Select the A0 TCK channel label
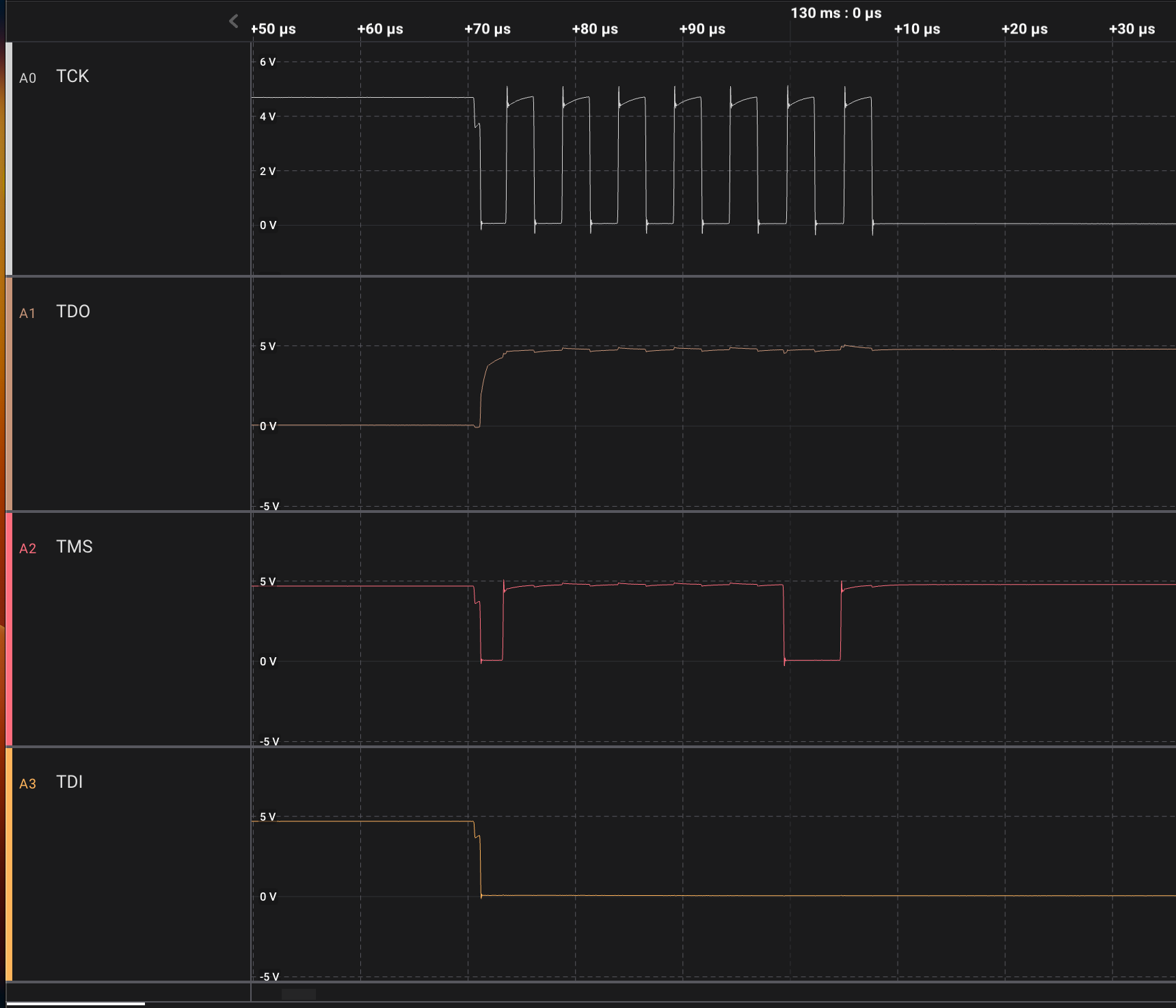Viewport: 1176px width, 1008px height. (72, 76)
